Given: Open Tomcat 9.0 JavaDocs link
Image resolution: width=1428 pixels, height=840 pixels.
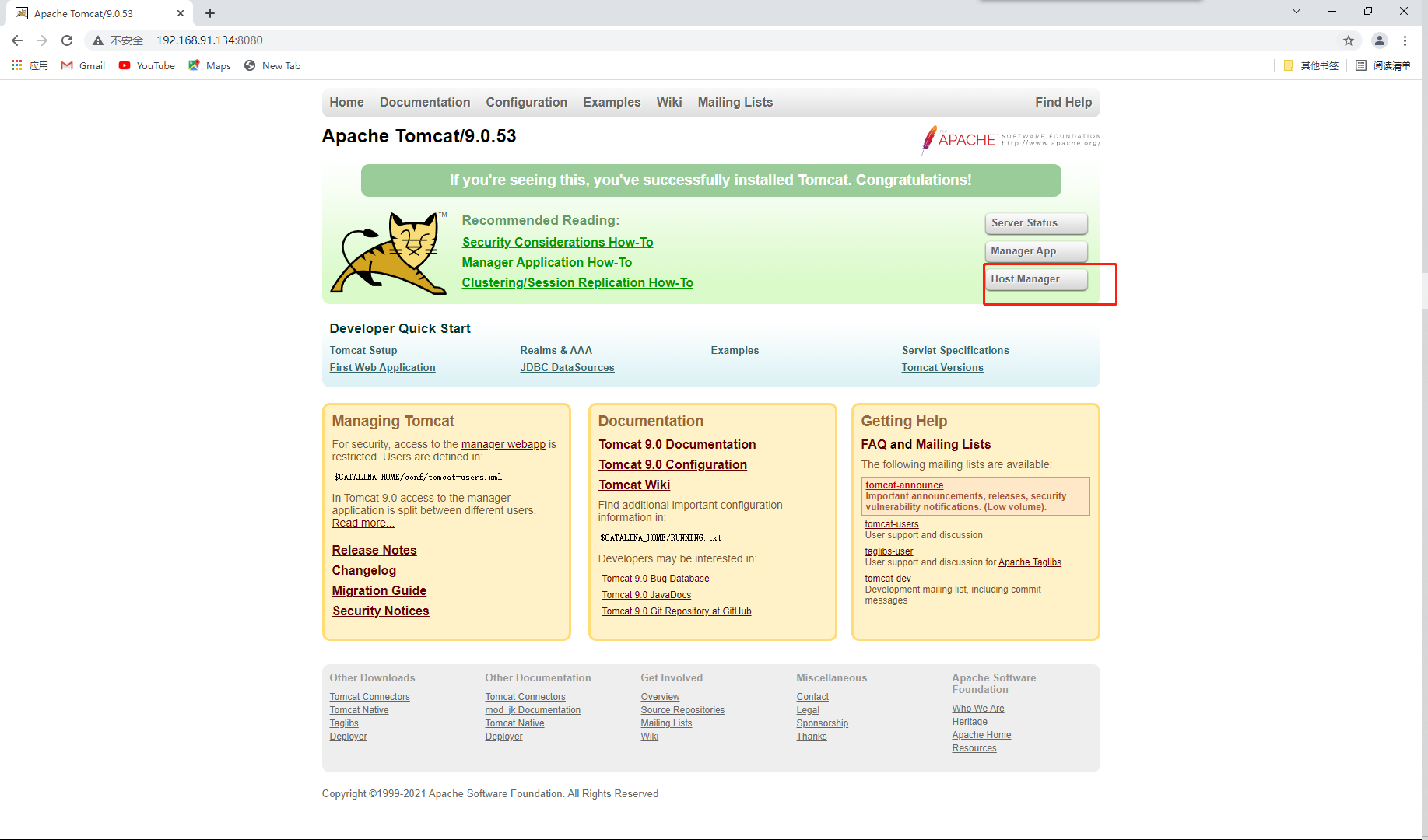Looking at the screenshot, I should (647, 595).
